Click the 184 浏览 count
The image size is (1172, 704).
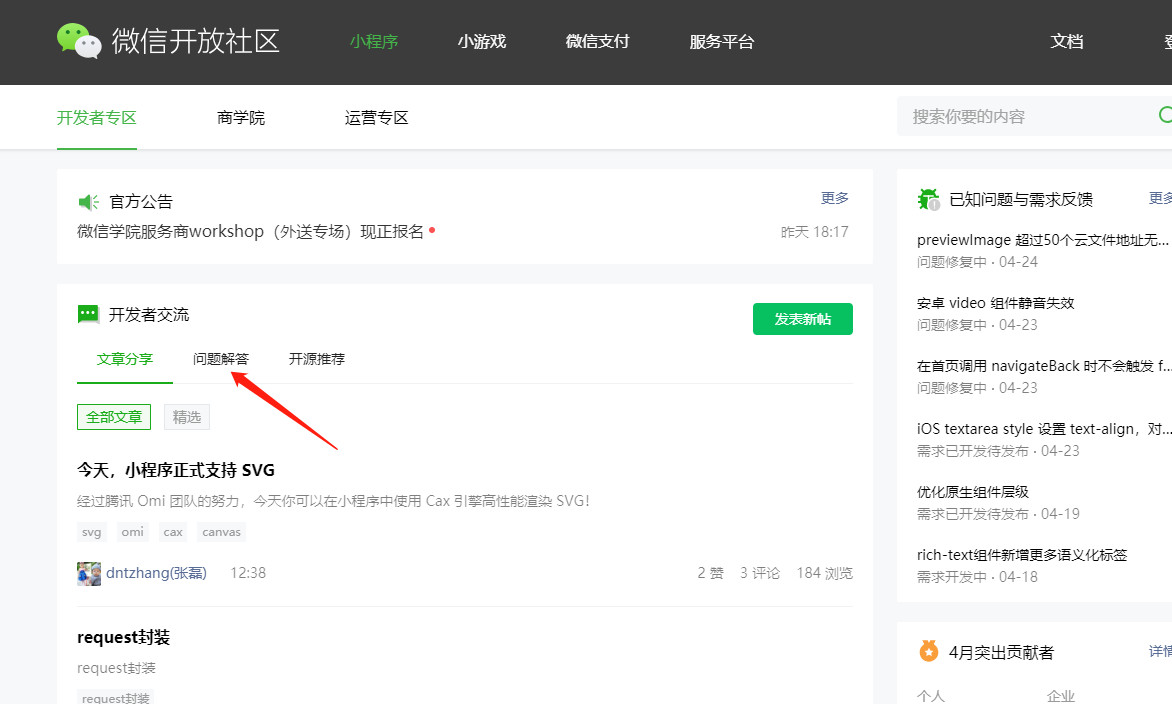click(824, 573)
